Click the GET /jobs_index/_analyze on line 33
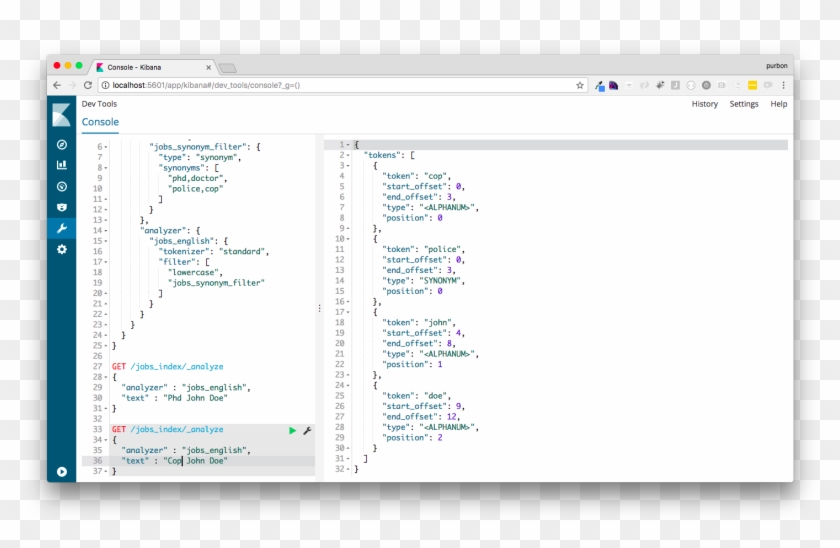The width and height of the screenshot is (840, 548). click(168, 429)
